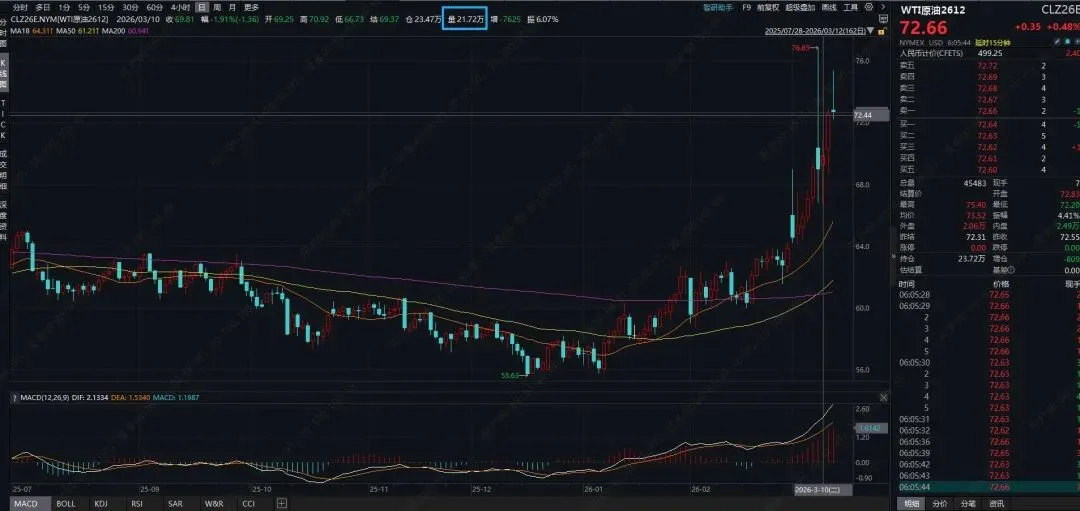Screen dimensions: 1080x511
Task: Select the 卖一 ask price 72.66
Action: click(x=987, y=111)
